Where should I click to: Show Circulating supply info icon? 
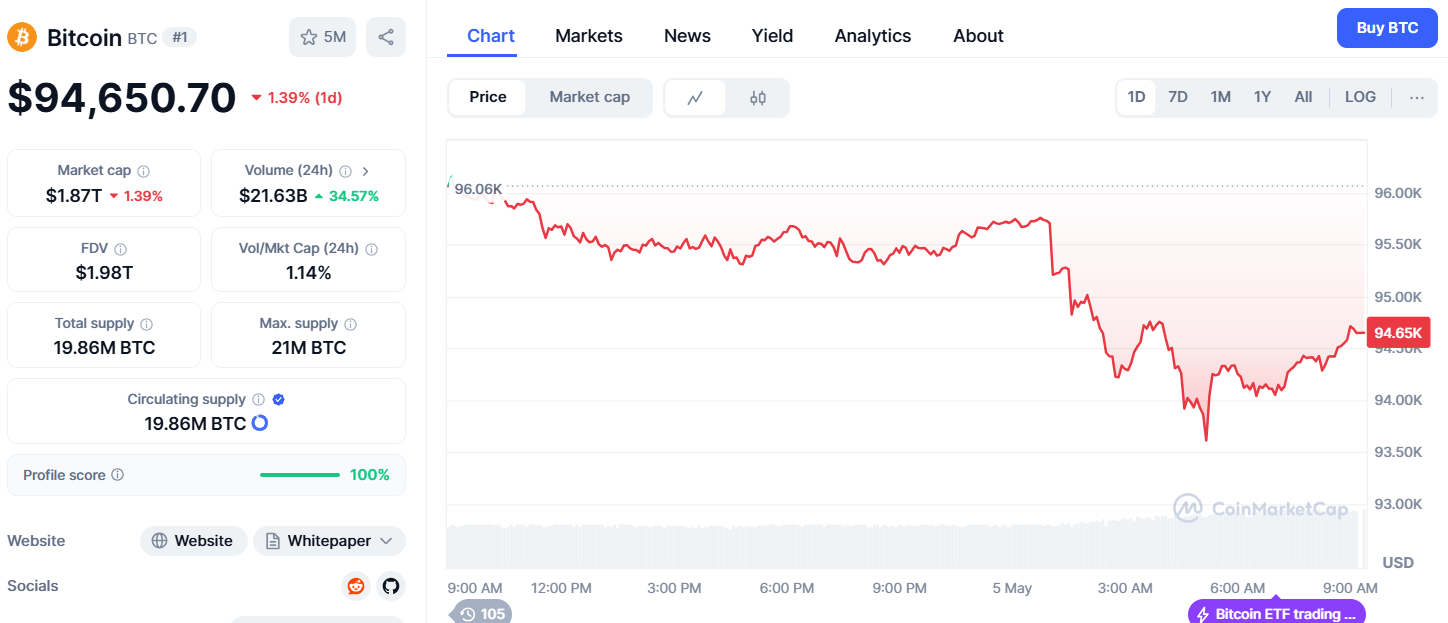258,399
